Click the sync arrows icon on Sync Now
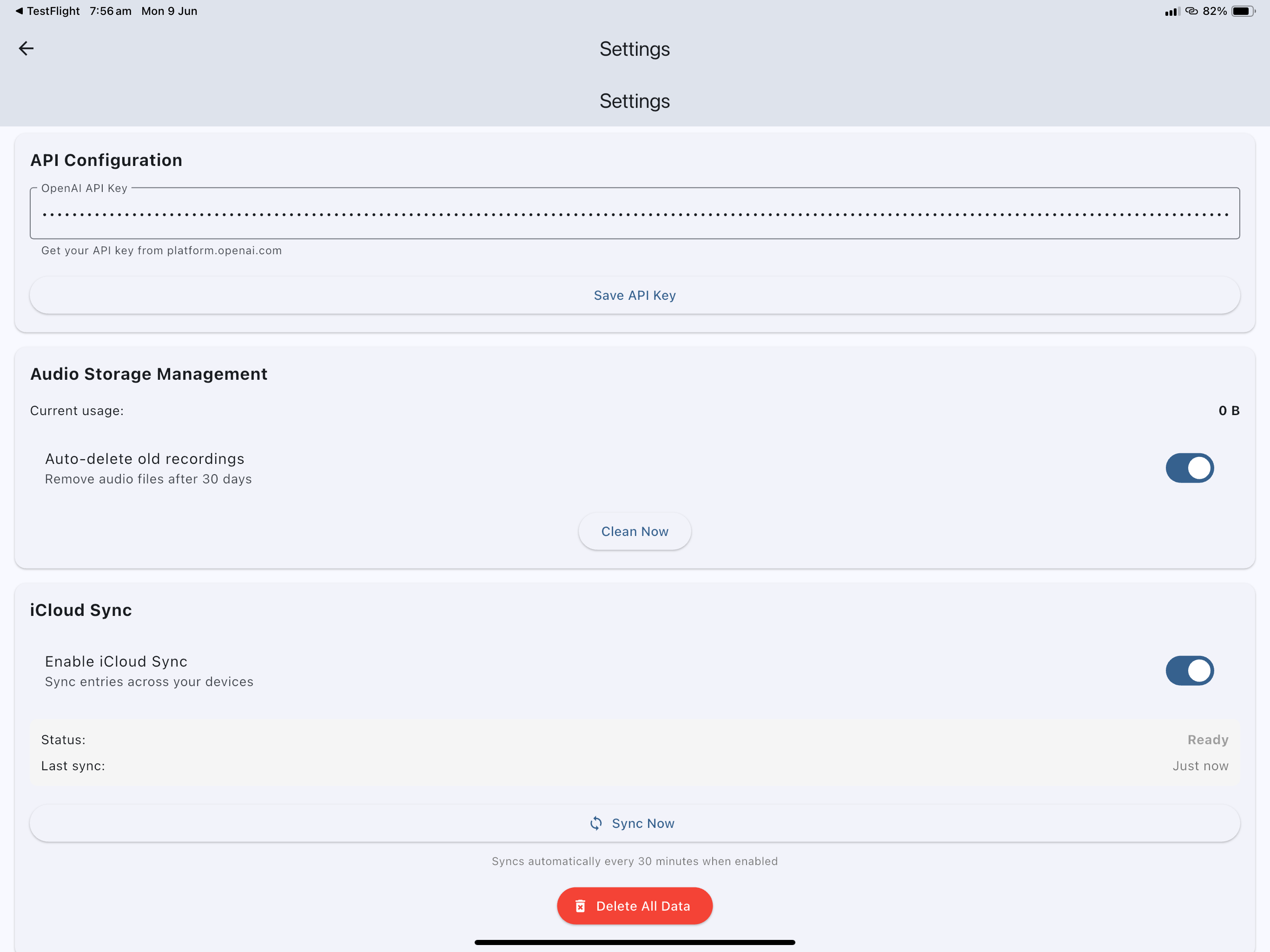 (596, 823)
